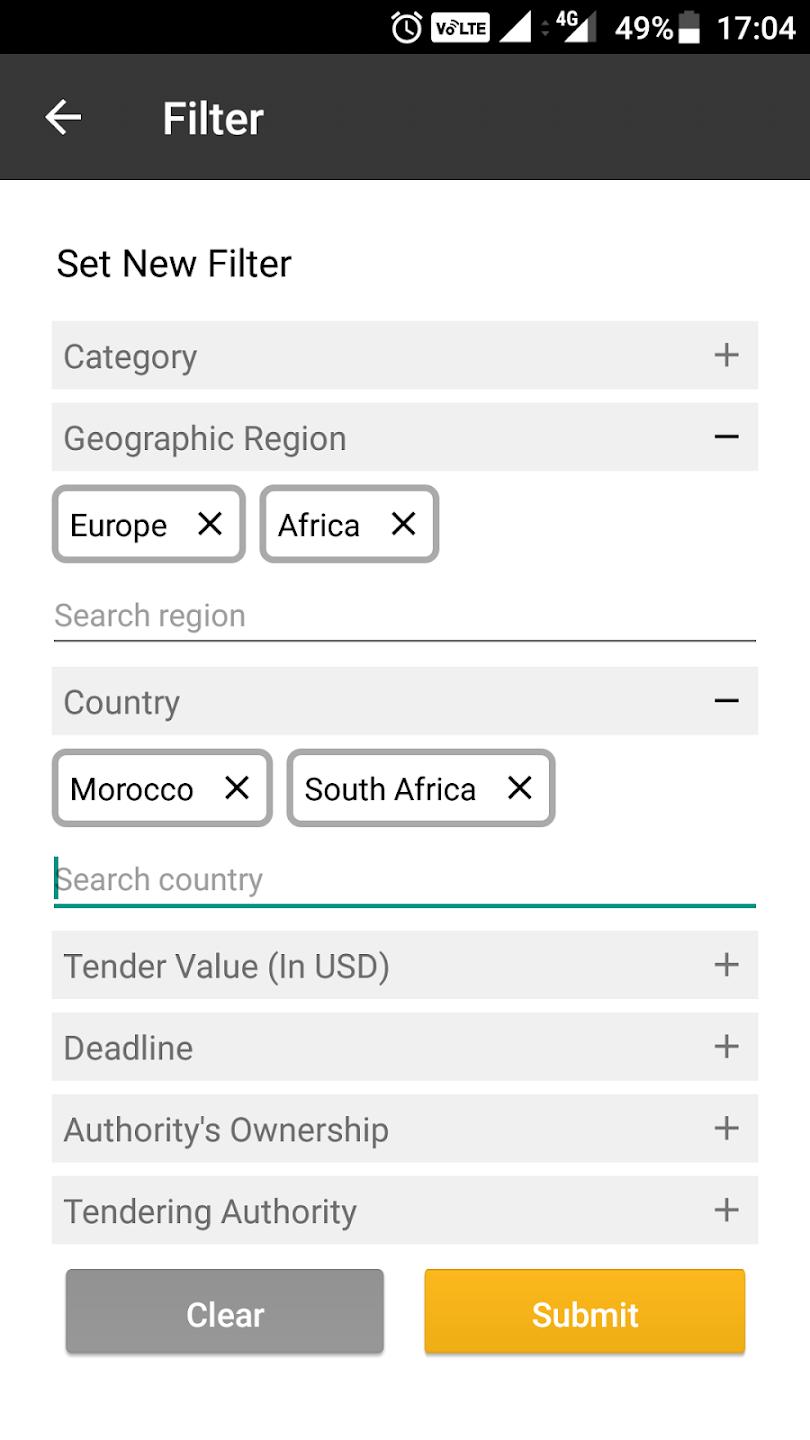Remove the South Africa country chip
Screen dimensions: 810x1440
pyautogui.click(x=520, y=788)
